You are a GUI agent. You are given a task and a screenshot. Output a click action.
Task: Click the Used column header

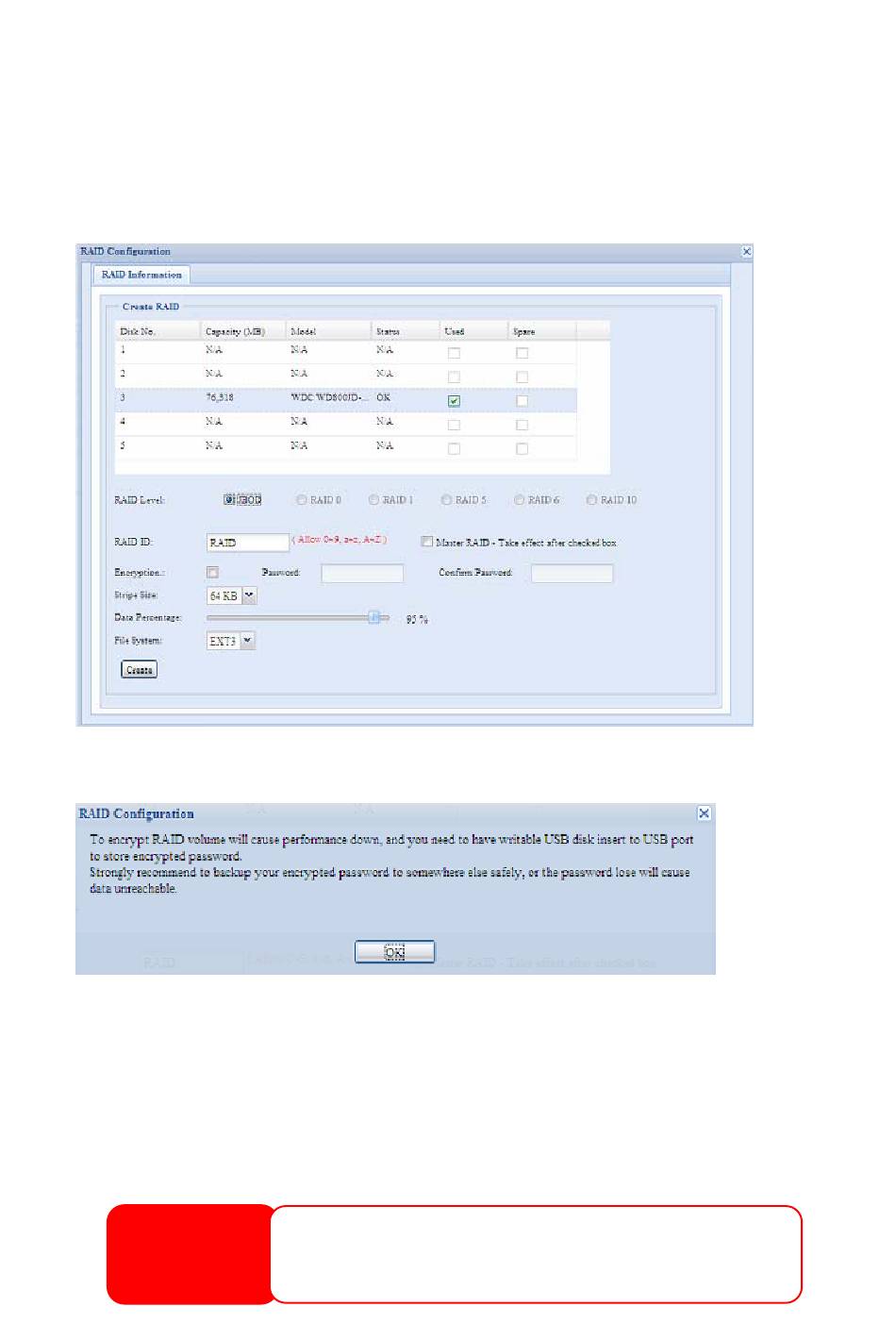click(474, 331)
